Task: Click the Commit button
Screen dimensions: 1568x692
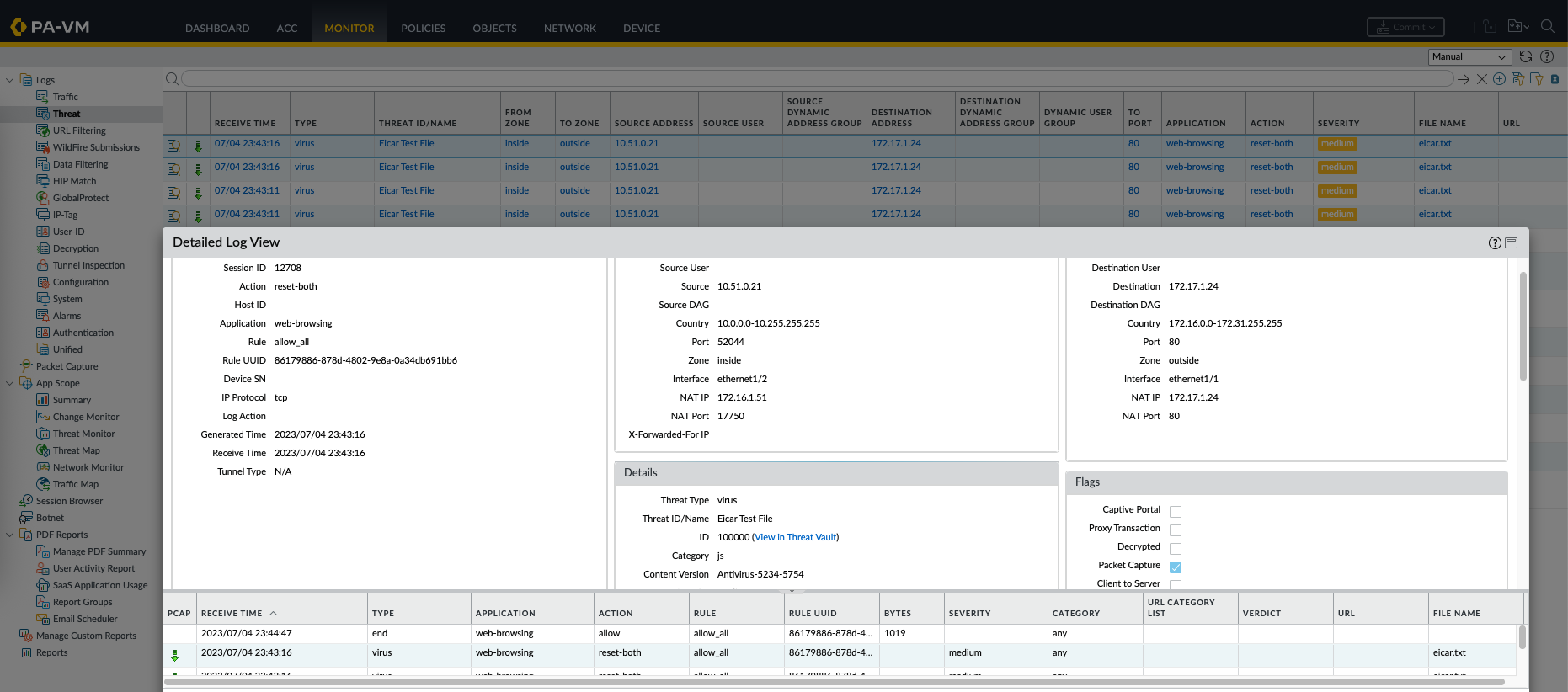Action: point(1405,27)
